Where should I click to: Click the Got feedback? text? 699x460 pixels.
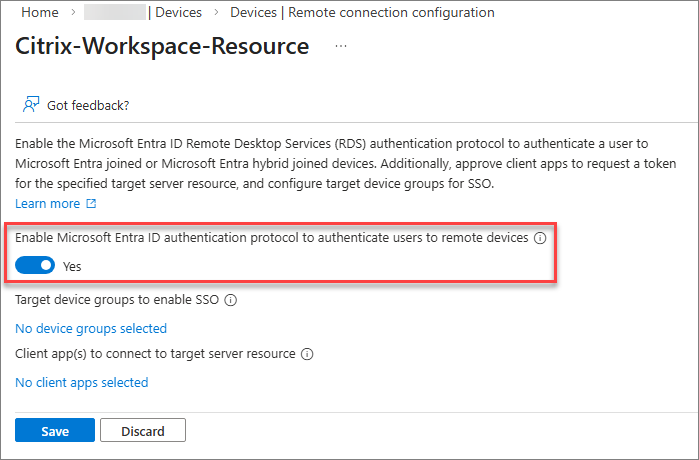point(88,105)
